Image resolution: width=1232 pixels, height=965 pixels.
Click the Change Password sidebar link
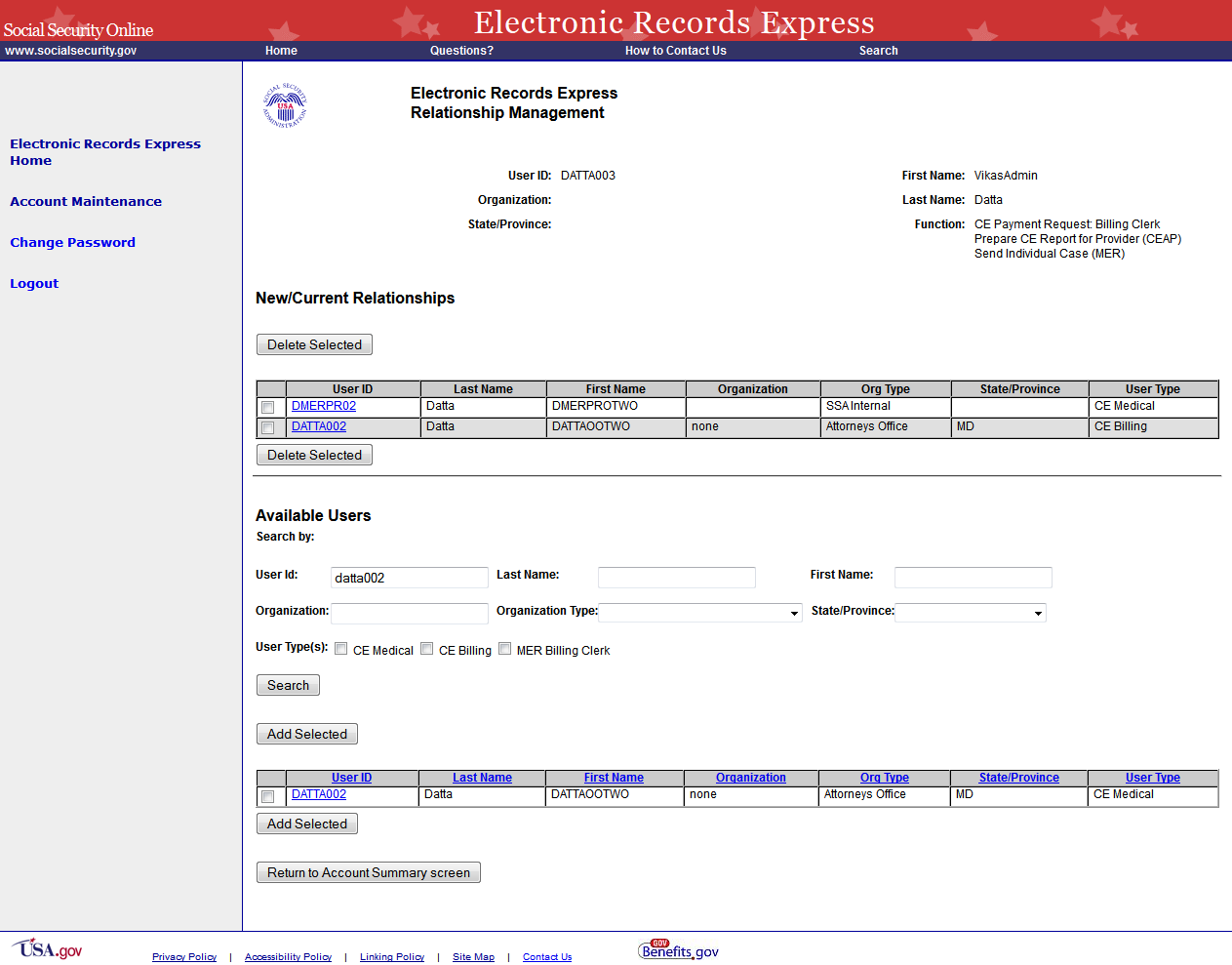click(72, 242)
